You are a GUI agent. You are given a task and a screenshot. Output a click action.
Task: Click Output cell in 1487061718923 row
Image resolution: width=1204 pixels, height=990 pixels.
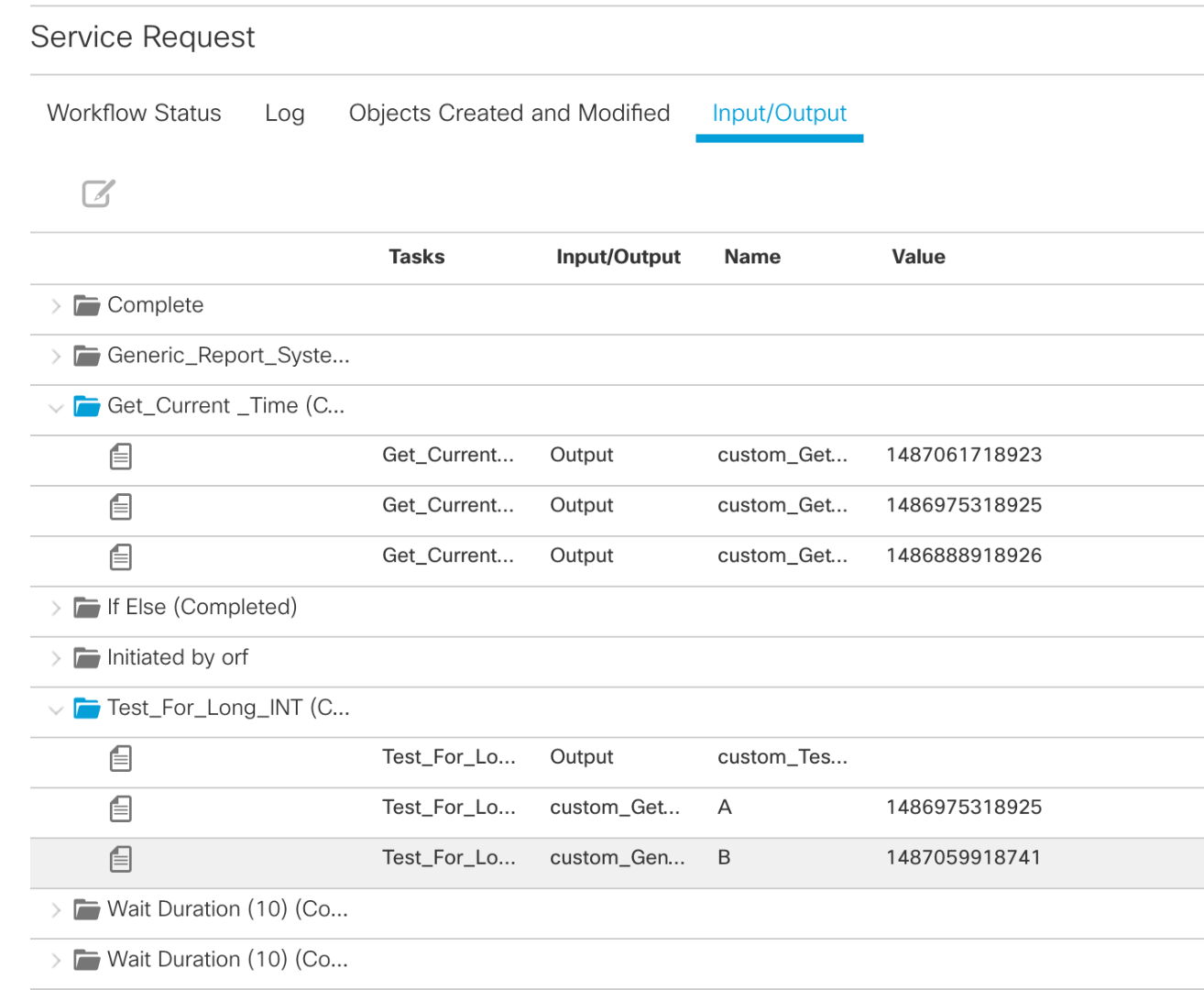[582, 456]
